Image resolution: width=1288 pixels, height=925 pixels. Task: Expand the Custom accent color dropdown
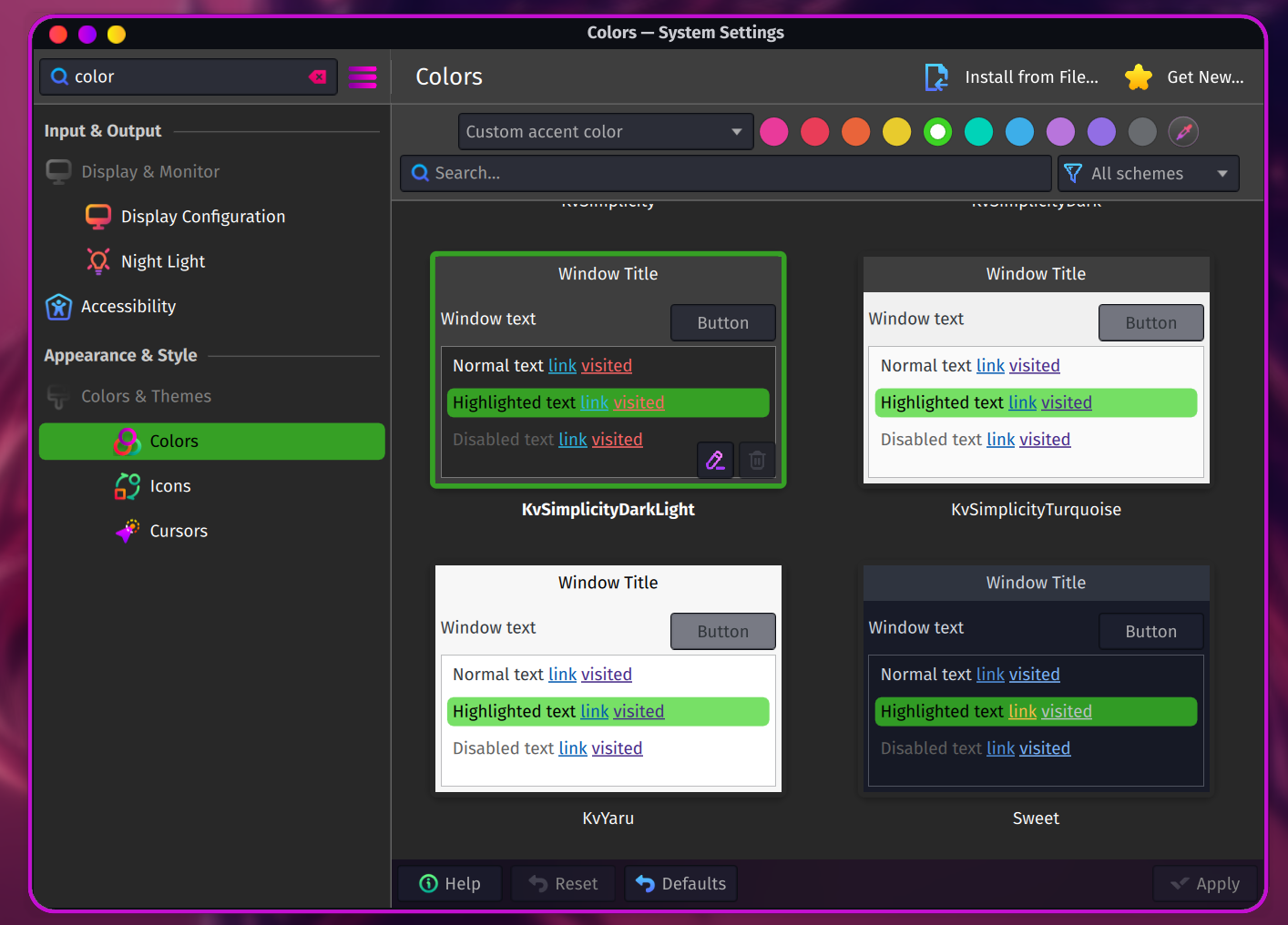(605, 132)
